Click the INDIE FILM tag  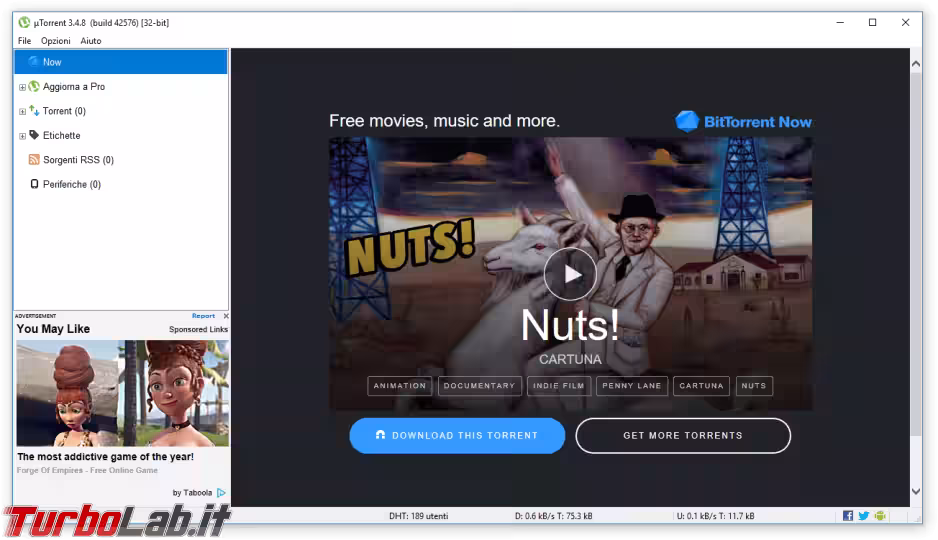559,386
